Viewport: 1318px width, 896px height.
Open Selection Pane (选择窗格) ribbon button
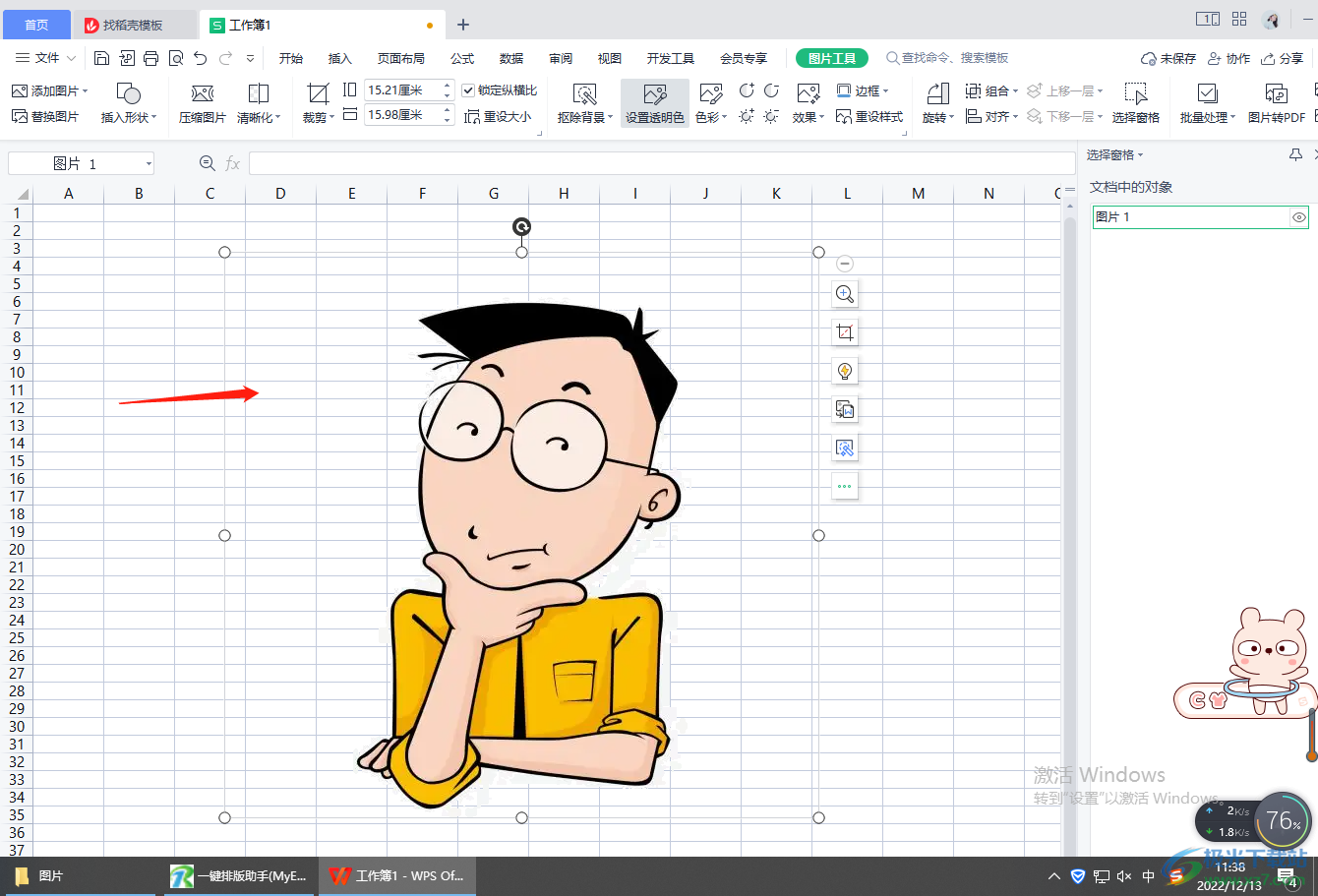point(1136,103)
